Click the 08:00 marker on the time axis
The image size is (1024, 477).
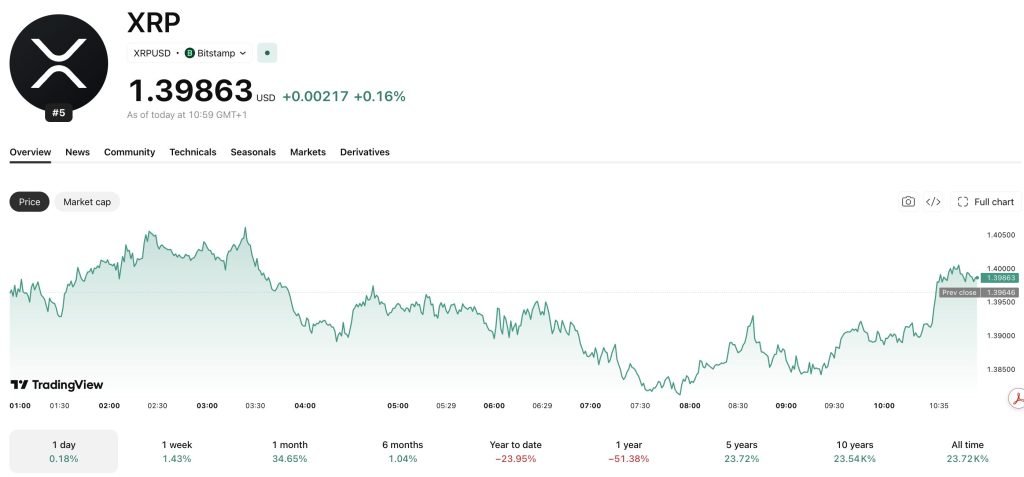click(x=690, y=406)
